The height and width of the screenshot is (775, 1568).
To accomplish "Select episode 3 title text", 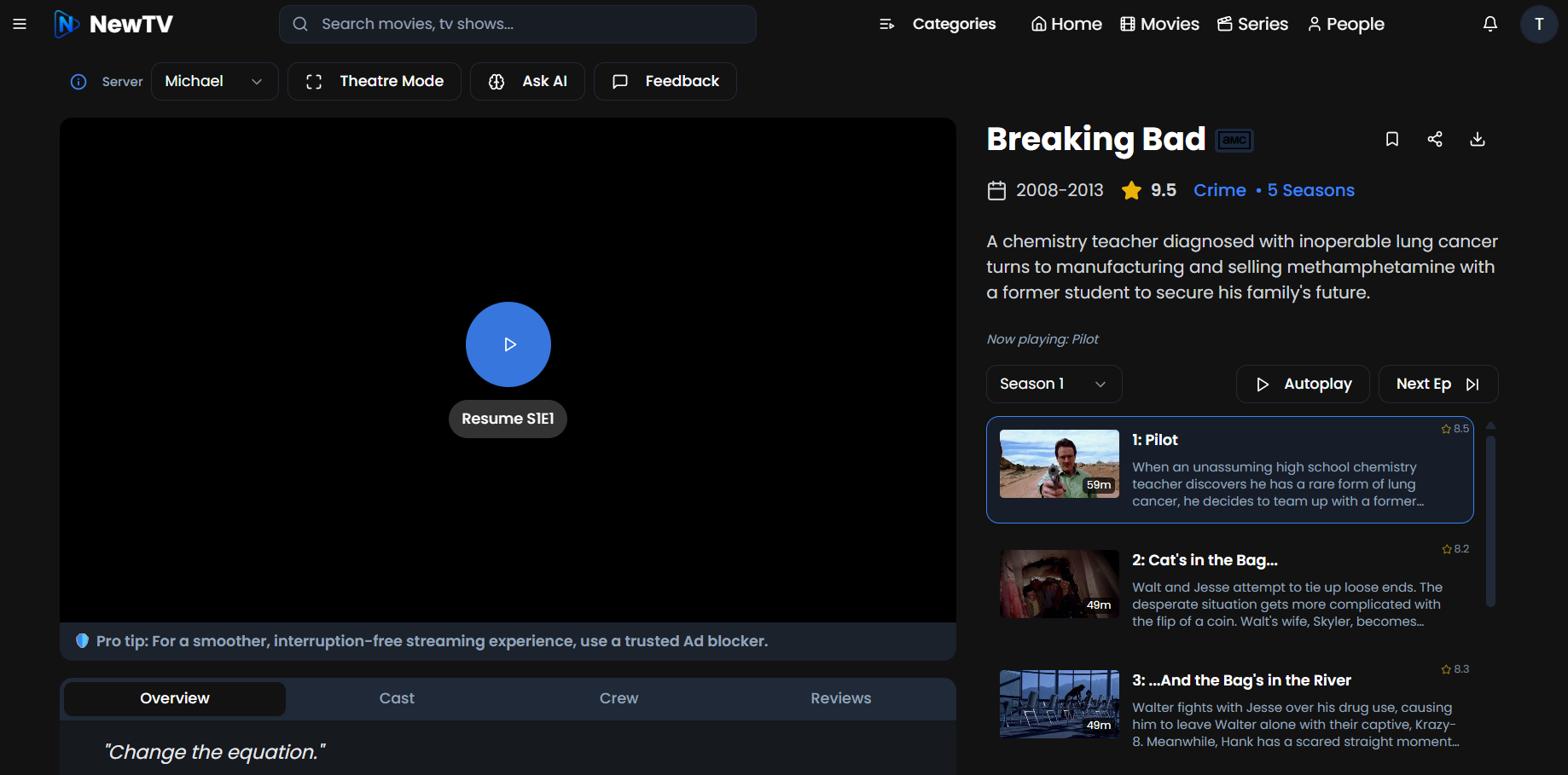I will [x=1241, y=680].
